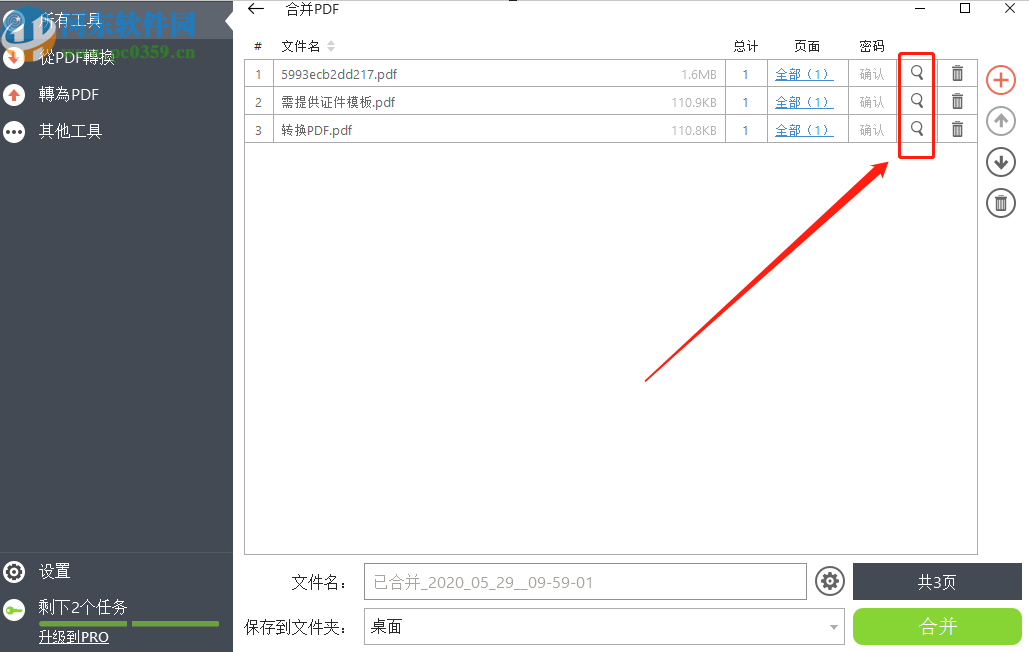Click the green 合并 button to merge
Viewport: 1029px width, 652px height.
click(x=937, y=626)
